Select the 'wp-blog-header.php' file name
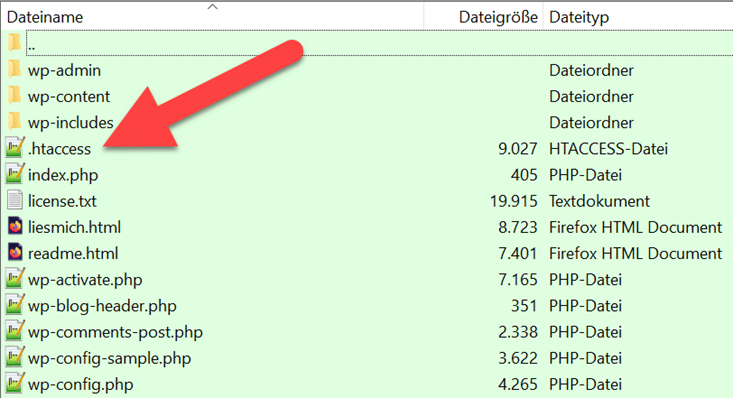The image size is (733, 398). point(102,306)
